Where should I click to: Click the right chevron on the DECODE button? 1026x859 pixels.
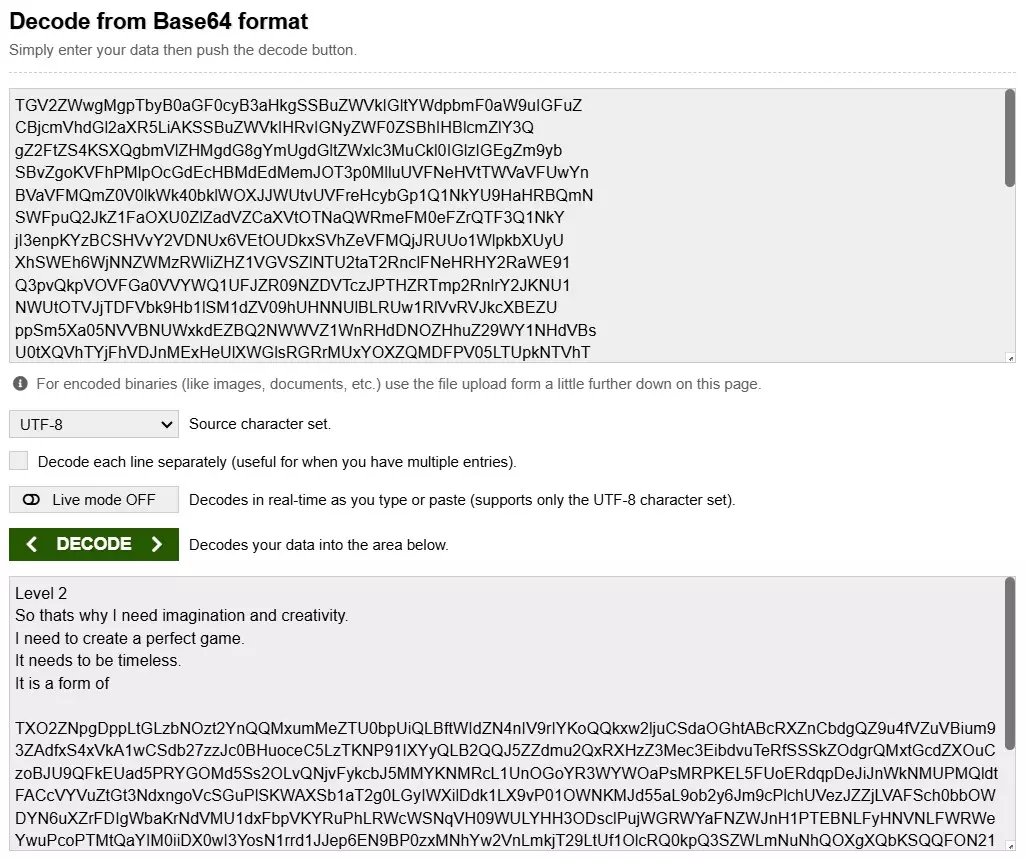coord(156,544)
